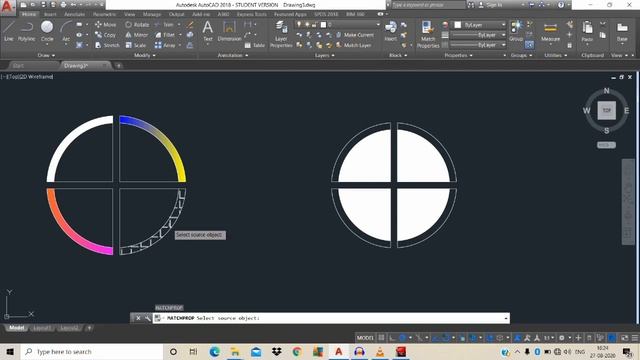
Task: Click the command line close X
Action: pos(138,318)
